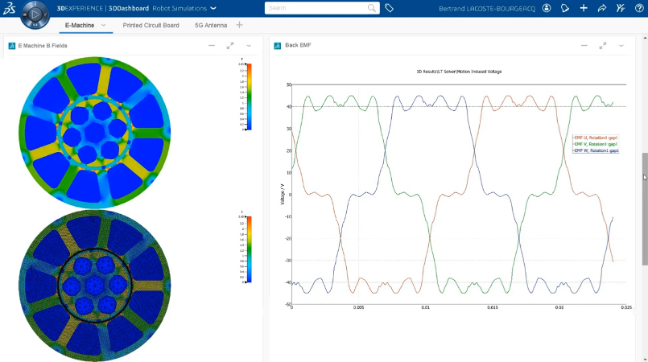Click EMF W legend entry
Image resolution: width=648 pixels, height=362 pixels.
(x=596, y=151)
